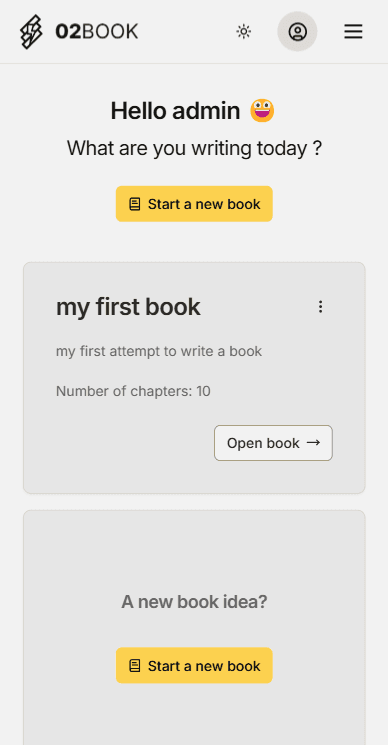
Task: Select the book description text line
Action: tap(159, 351)
